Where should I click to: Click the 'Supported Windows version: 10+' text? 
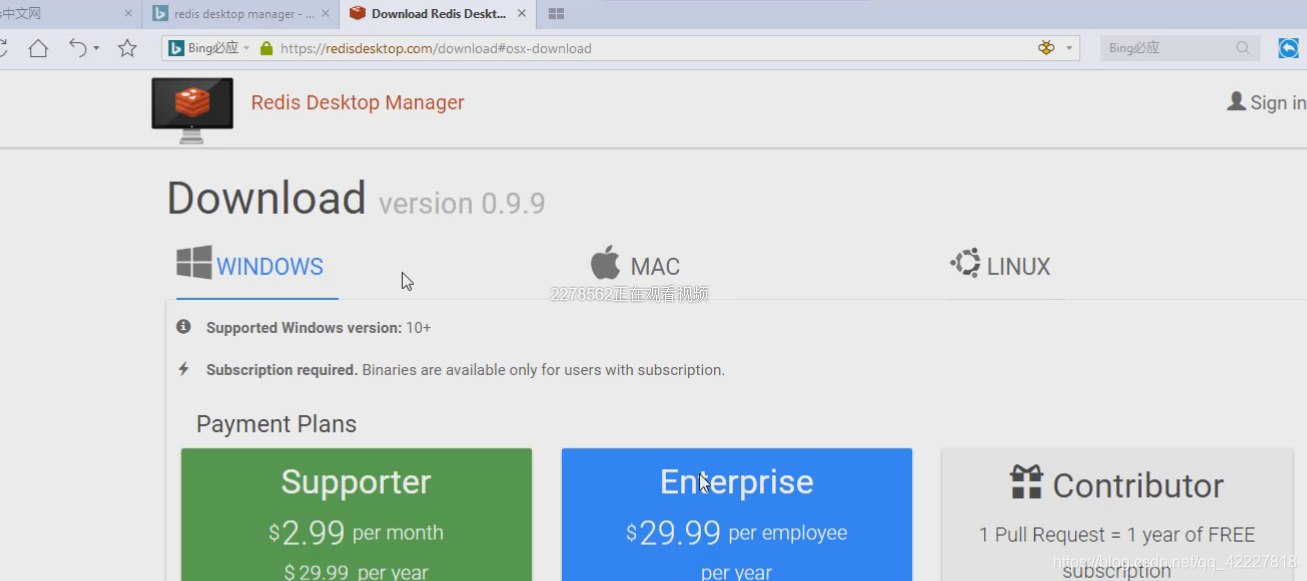[319, 328]
